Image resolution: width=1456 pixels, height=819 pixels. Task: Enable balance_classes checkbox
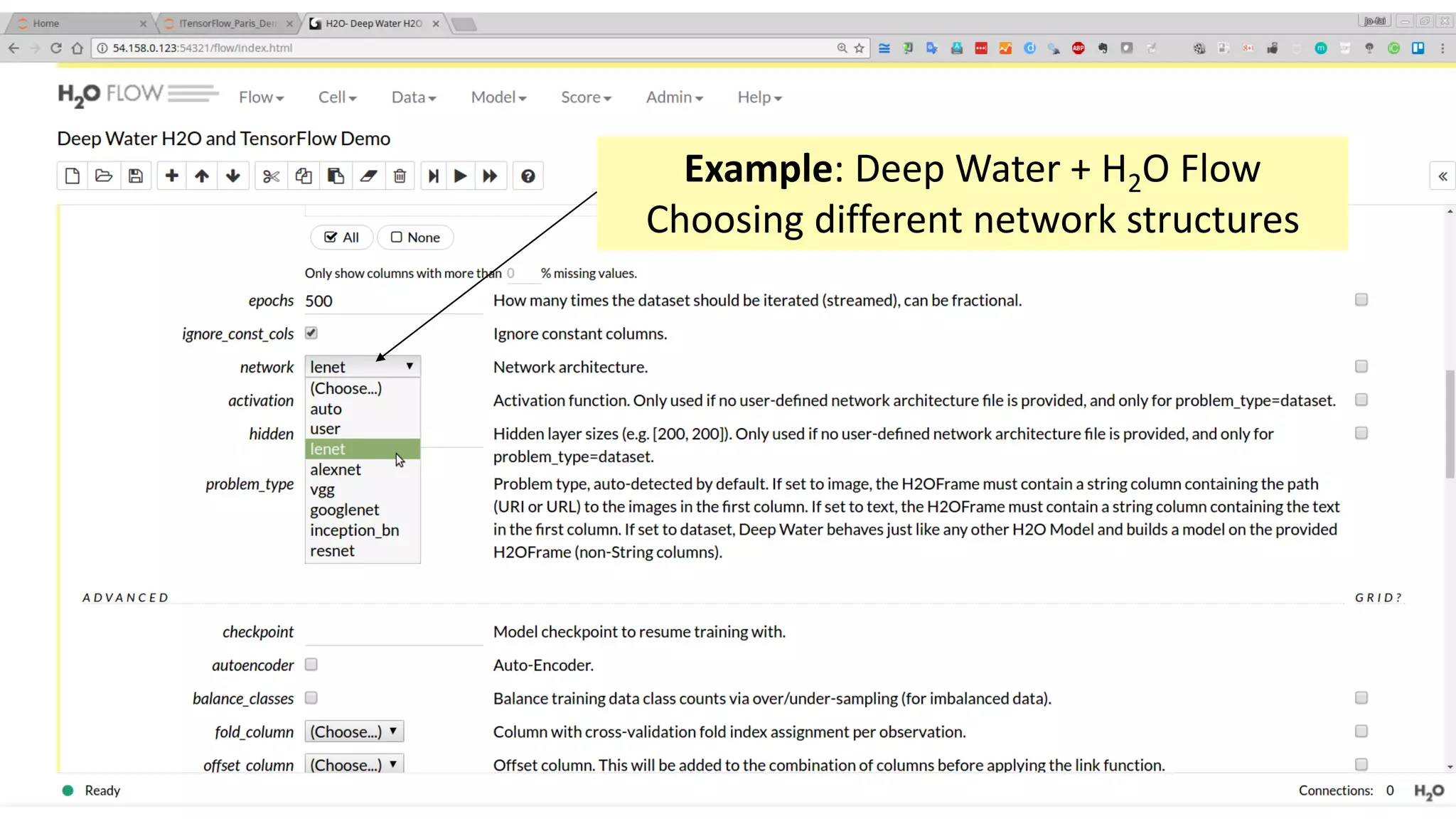coord(311,697)
